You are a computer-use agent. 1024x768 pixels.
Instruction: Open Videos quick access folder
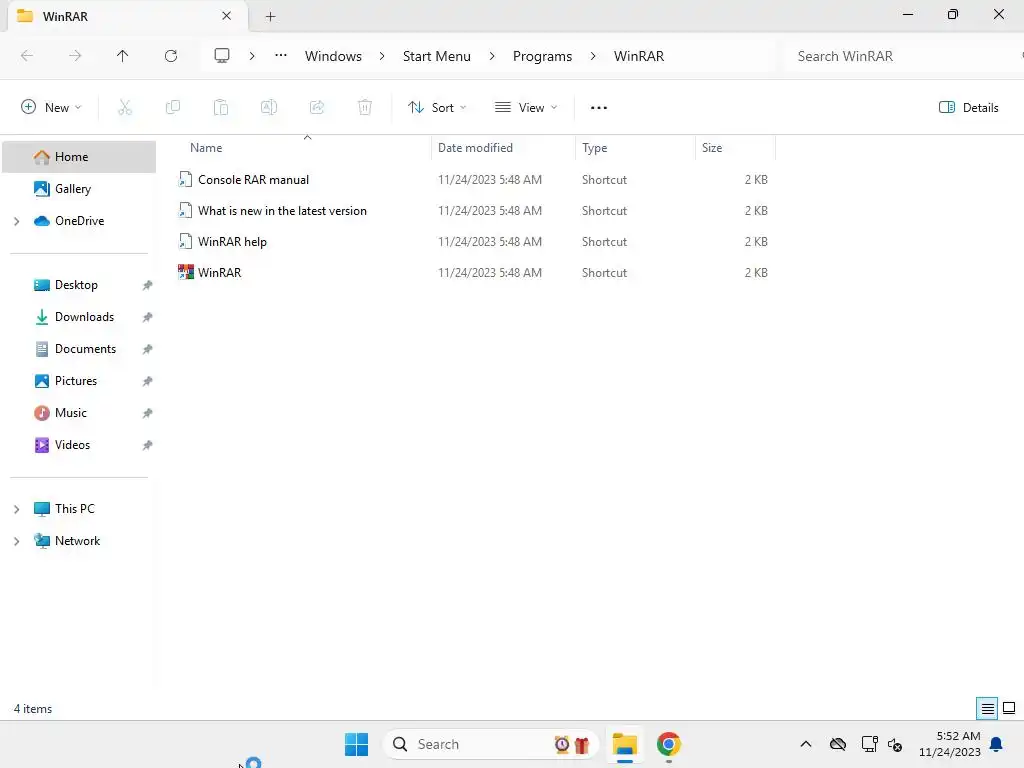(72, 445)
